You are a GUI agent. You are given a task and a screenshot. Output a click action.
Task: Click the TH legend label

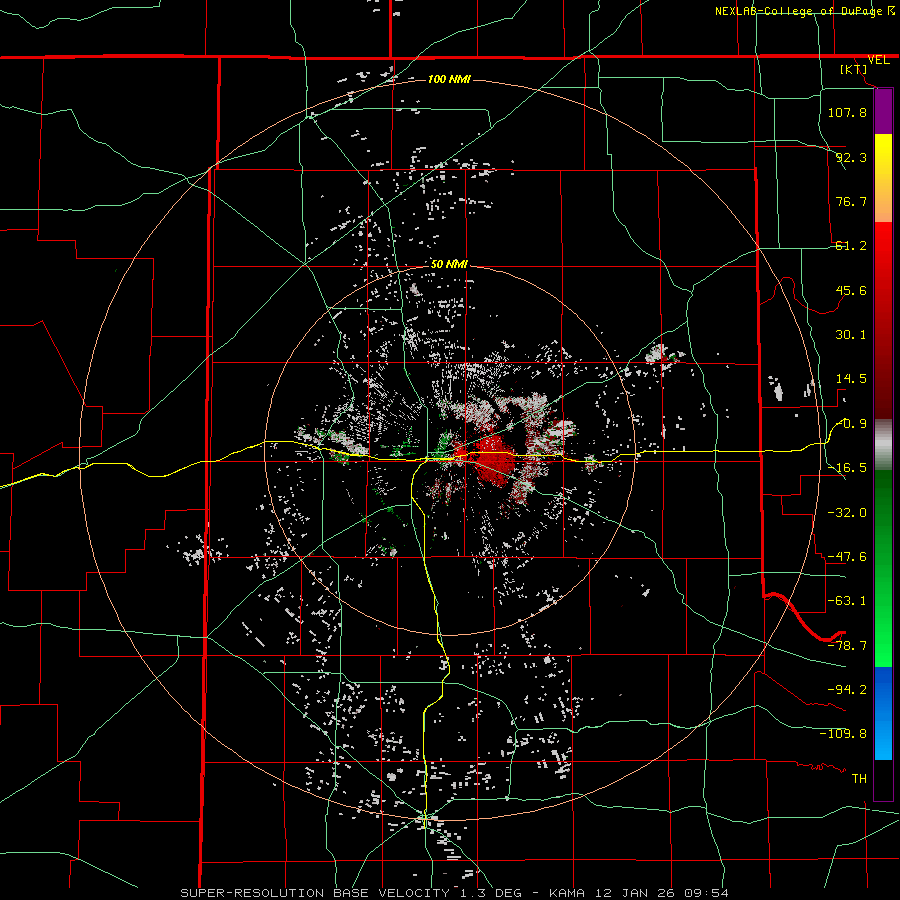pos(859,779)
